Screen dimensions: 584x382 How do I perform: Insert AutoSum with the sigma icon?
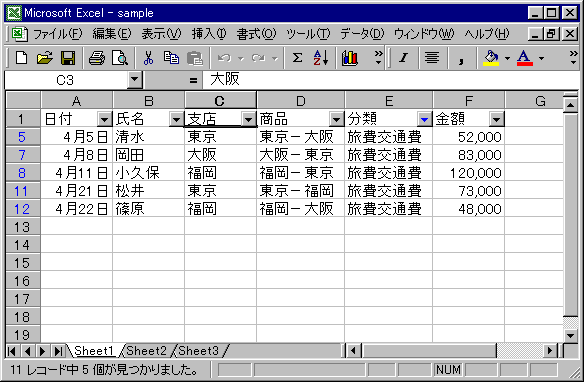click(297, 58)
